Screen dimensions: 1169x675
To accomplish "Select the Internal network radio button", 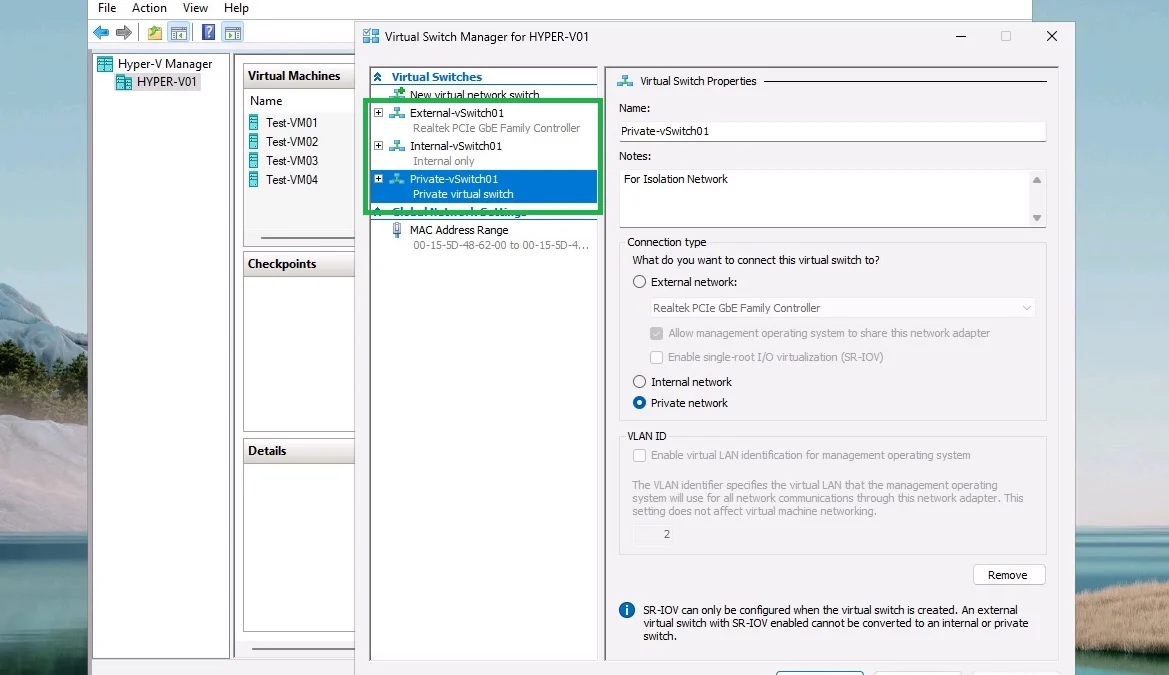I will click(640, 382).
